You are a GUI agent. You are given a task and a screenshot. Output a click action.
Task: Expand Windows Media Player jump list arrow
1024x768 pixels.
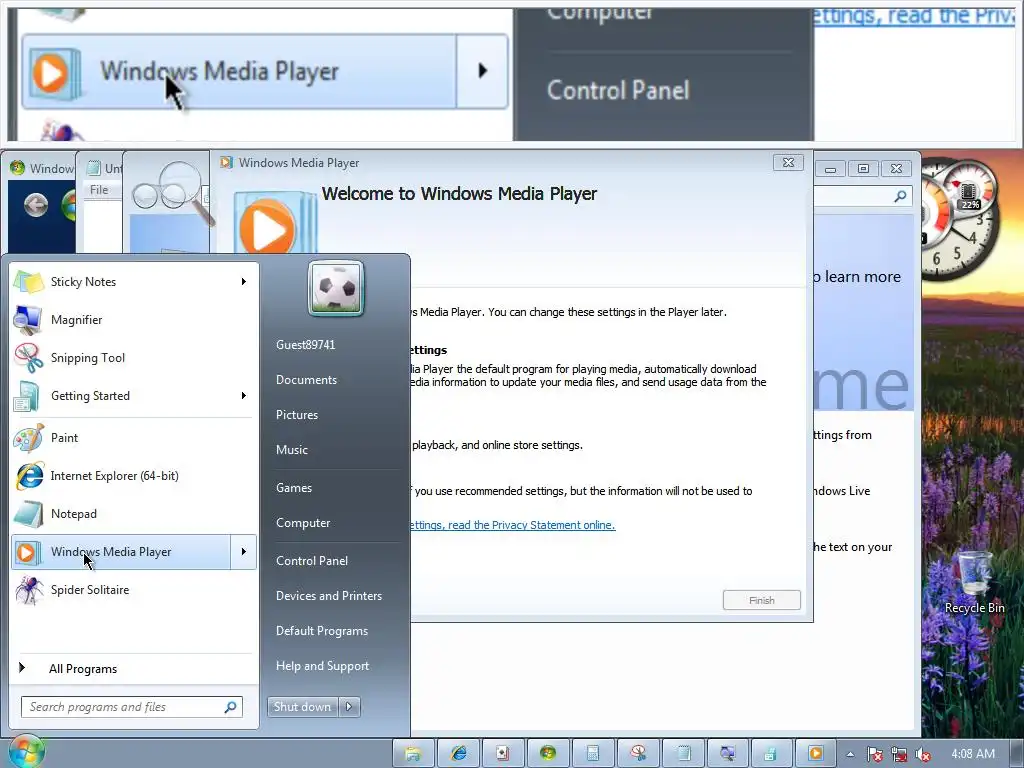244,552
